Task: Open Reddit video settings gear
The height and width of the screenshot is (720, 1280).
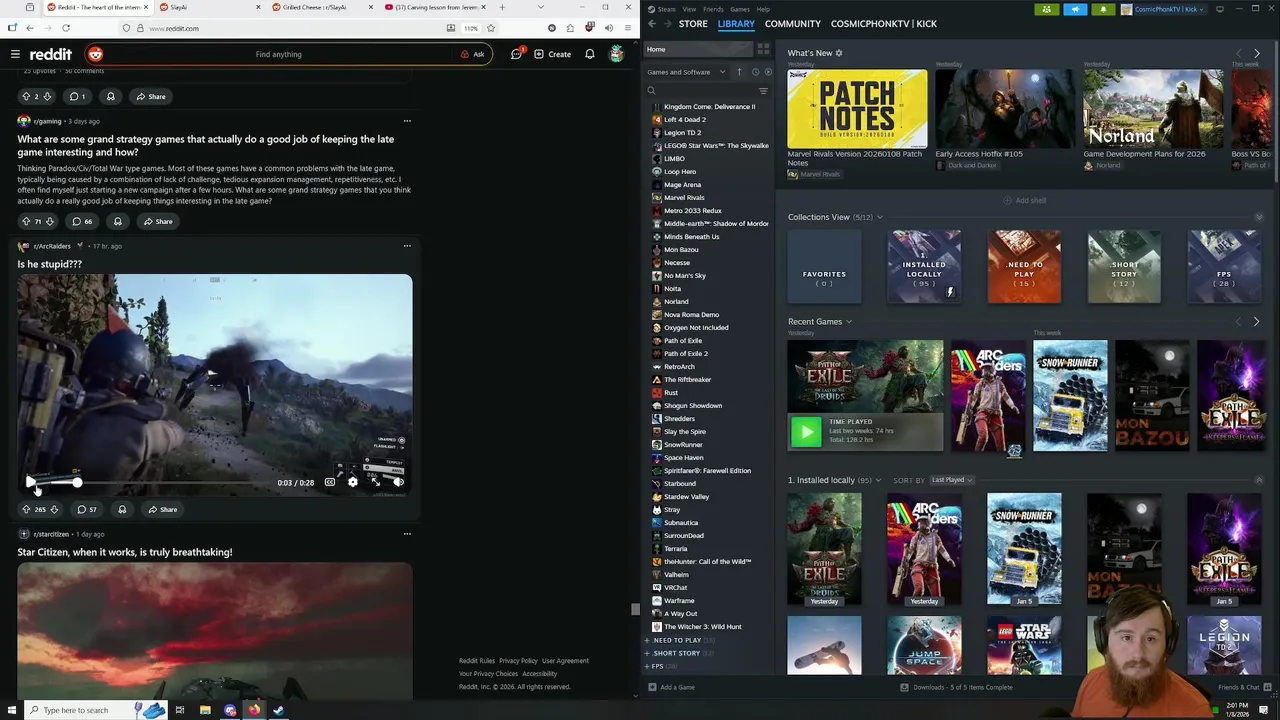Action: 352,482
